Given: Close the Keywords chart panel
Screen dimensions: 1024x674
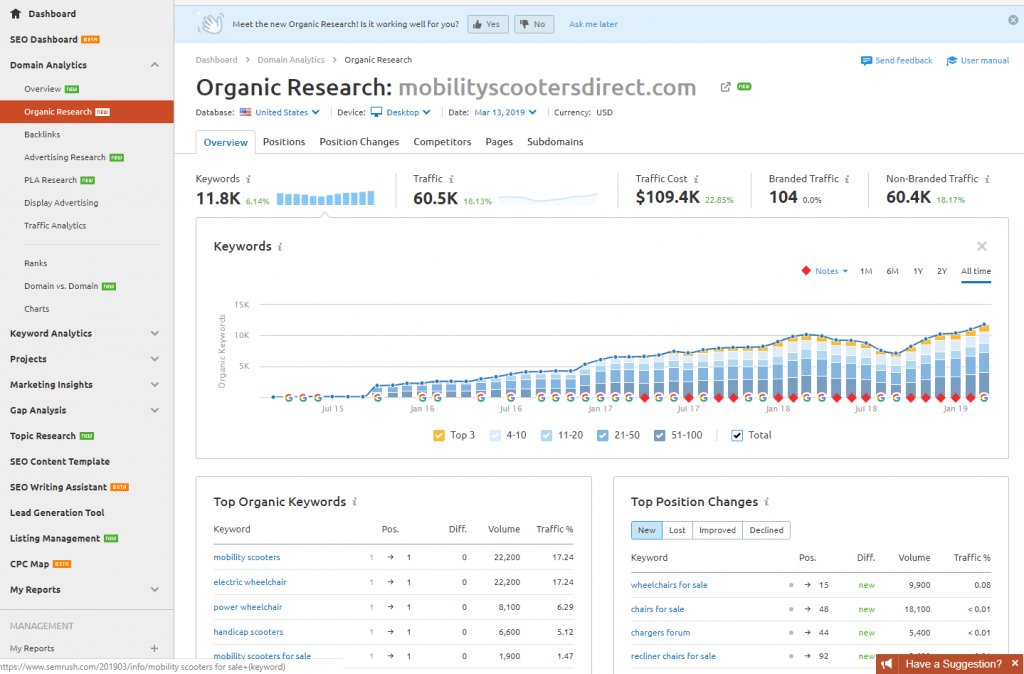Looking at the screenshot, I should point(982,246).
